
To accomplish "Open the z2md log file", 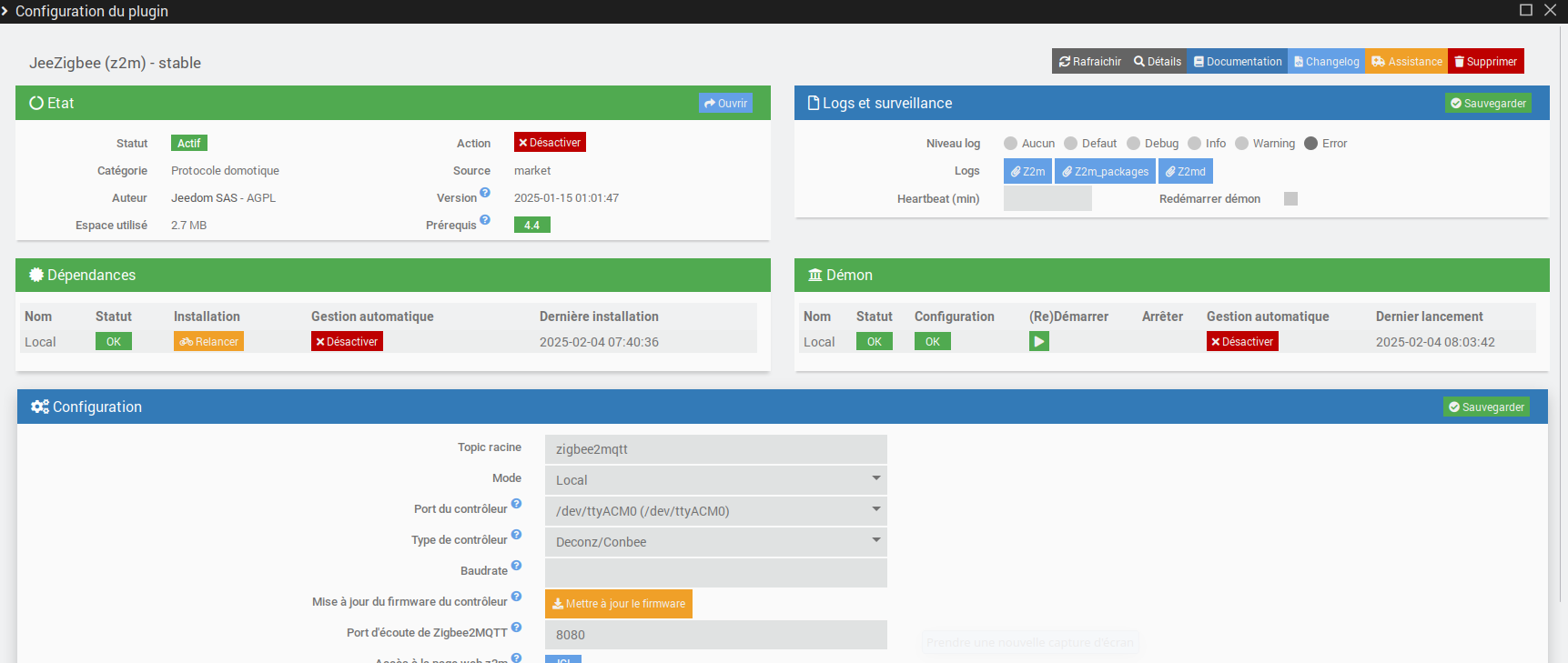I will click(1185, 171).
